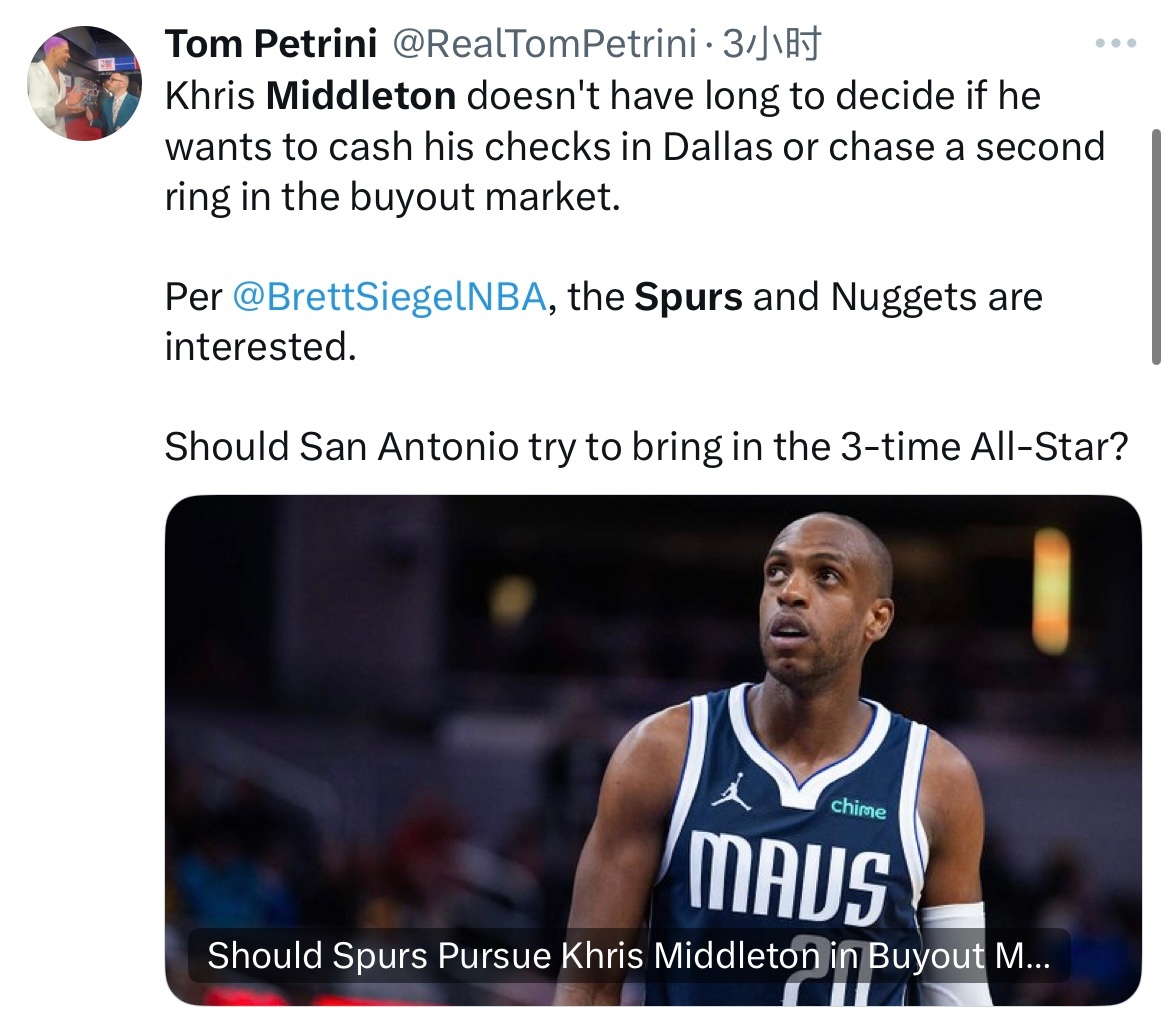
Task: Open Tom Petrini's profile avatar
Action: tap(84, 83)
